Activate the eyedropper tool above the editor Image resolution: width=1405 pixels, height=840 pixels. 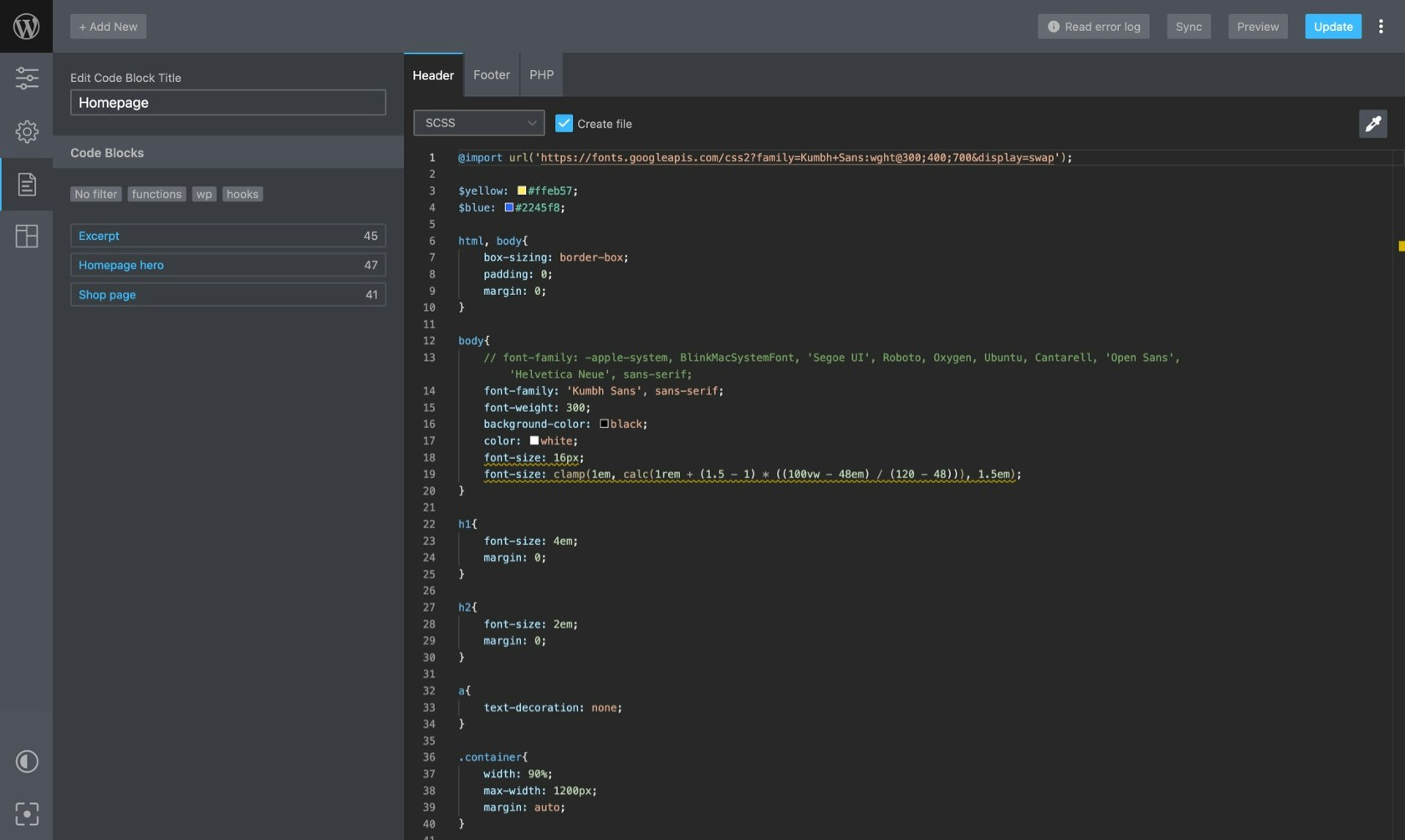click(x=1373, y=123)
